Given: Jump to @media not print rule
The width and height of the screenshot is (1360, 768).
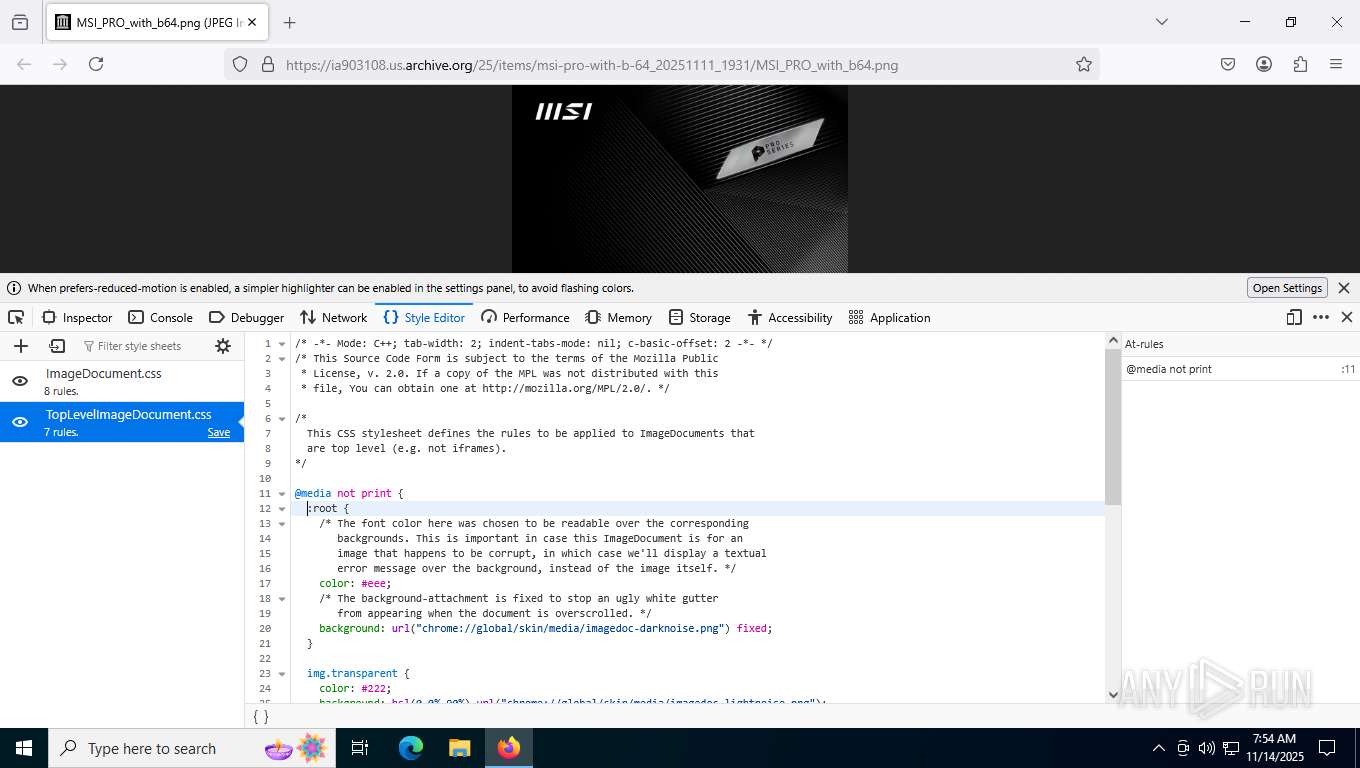Looking at the screenshot, I should 1240,369.
